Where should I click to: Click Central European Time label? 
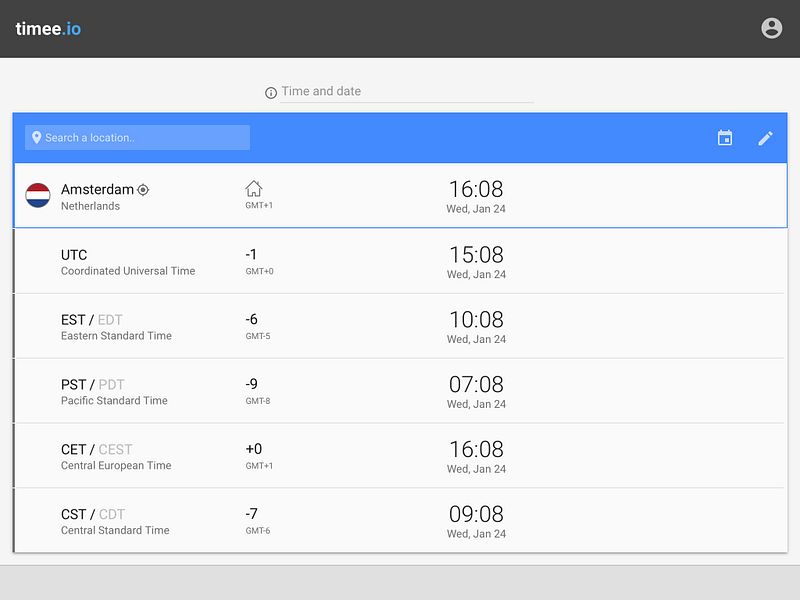pyautogui.click(x=116, y=465)
